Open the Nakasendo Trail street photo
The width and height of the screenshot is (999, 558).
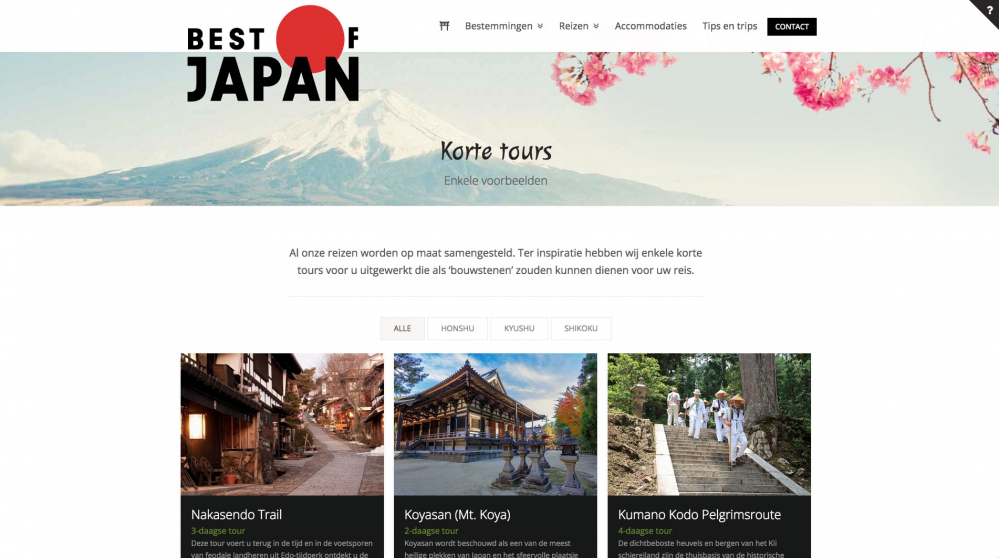click(x=282, y=424)
